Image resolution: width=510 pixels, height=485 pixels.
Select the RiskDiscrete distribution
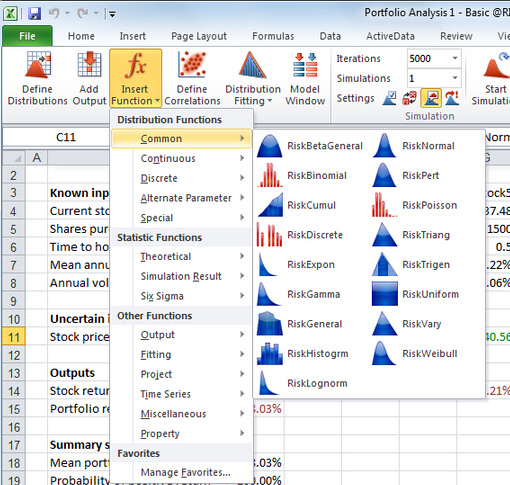(x=300, y=235)
